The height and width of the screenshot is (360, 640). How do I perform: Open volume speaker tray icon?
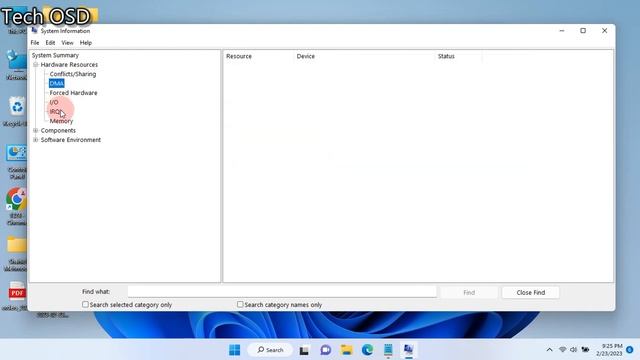point(573,350)
